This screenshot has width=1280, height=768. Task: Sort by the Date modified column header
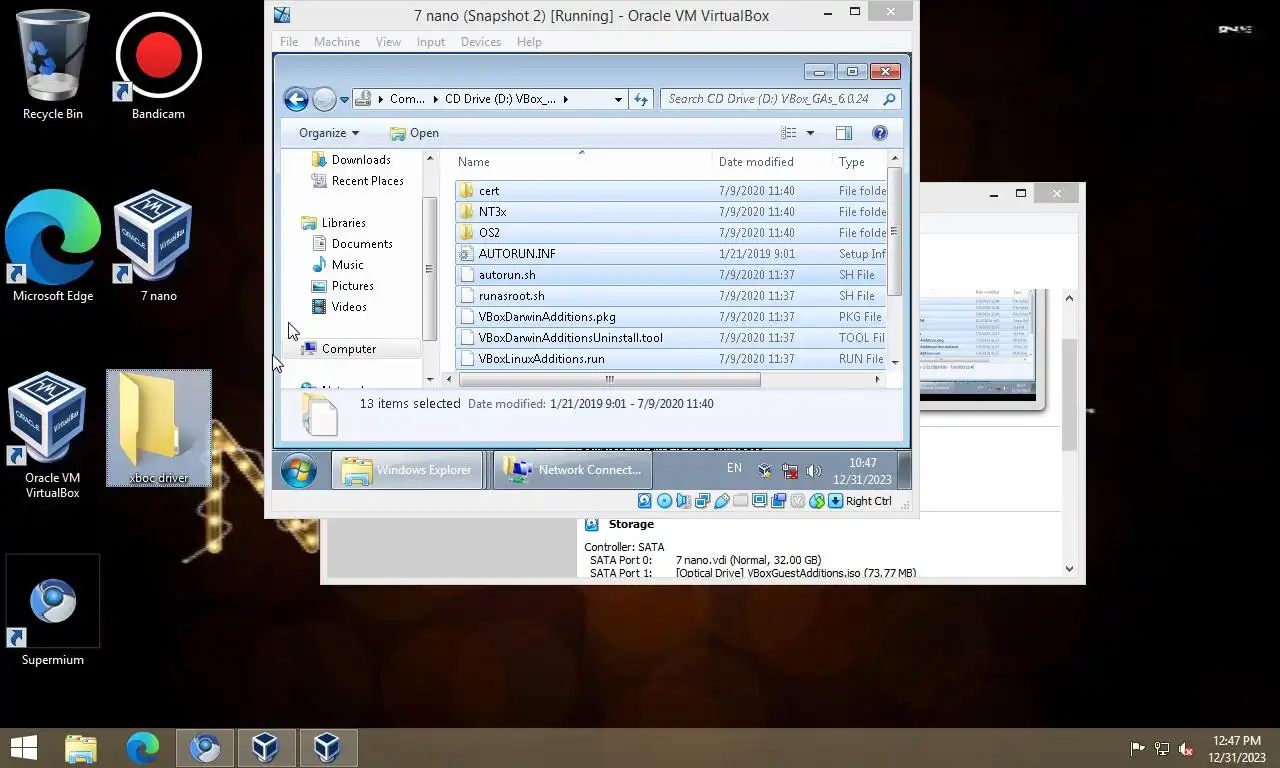point(771,162)
